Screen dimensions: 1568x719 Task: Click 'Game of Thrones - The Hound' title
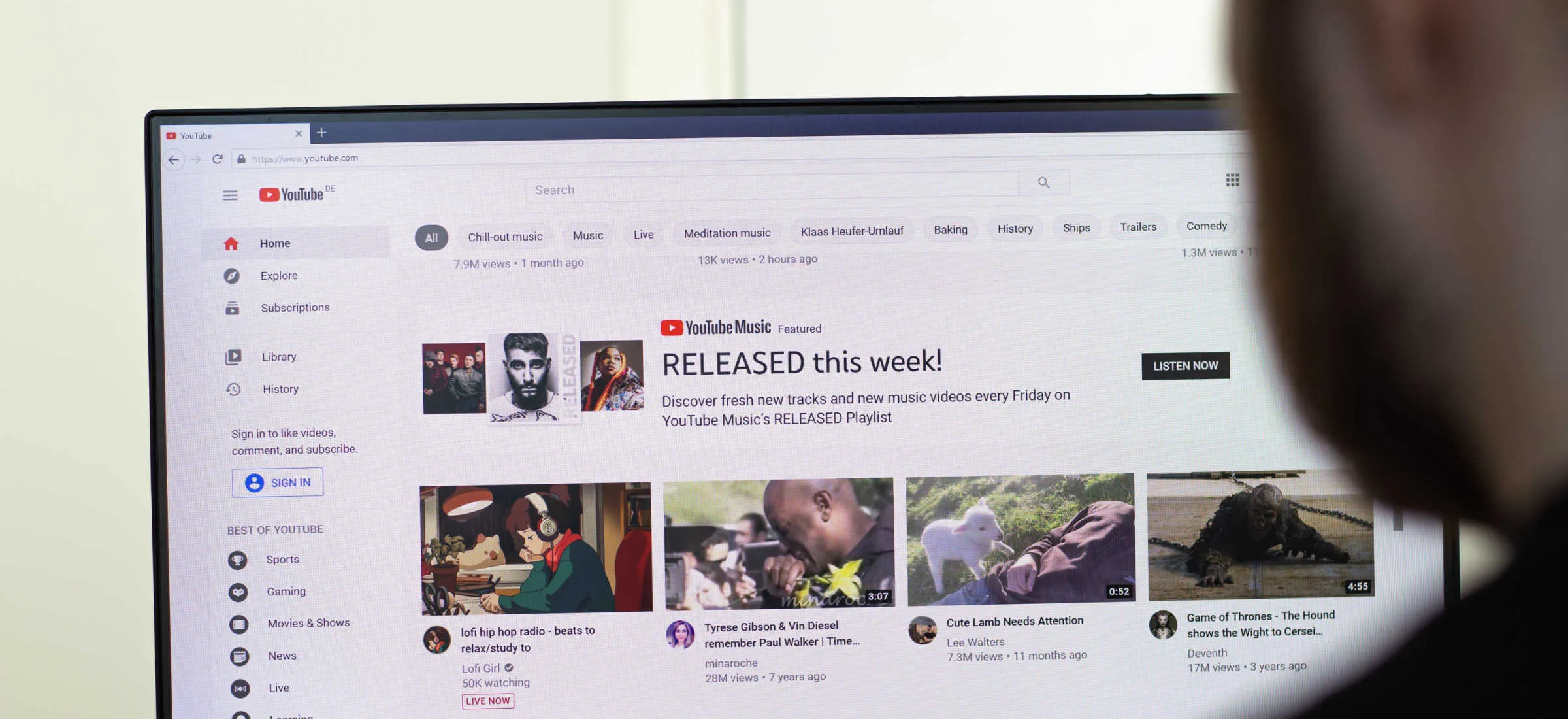click(1261, 624)
